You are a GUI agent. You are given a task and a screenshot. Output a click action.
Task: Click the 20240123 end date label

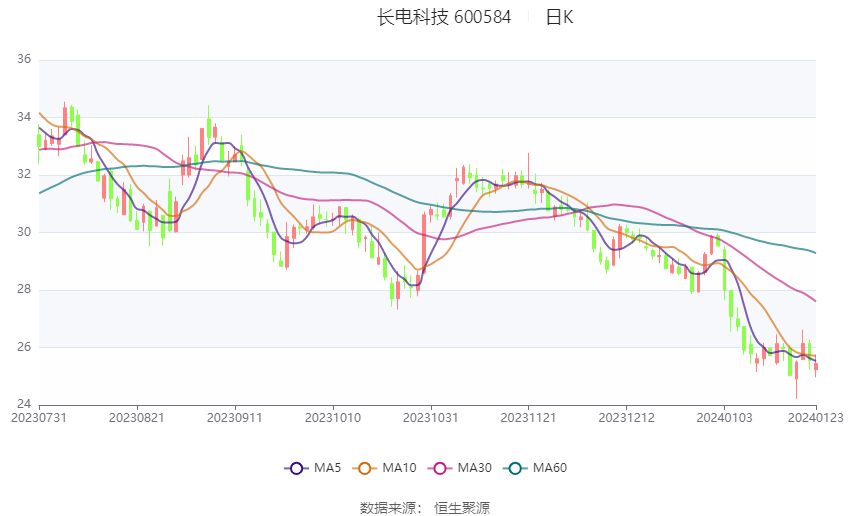815,418
